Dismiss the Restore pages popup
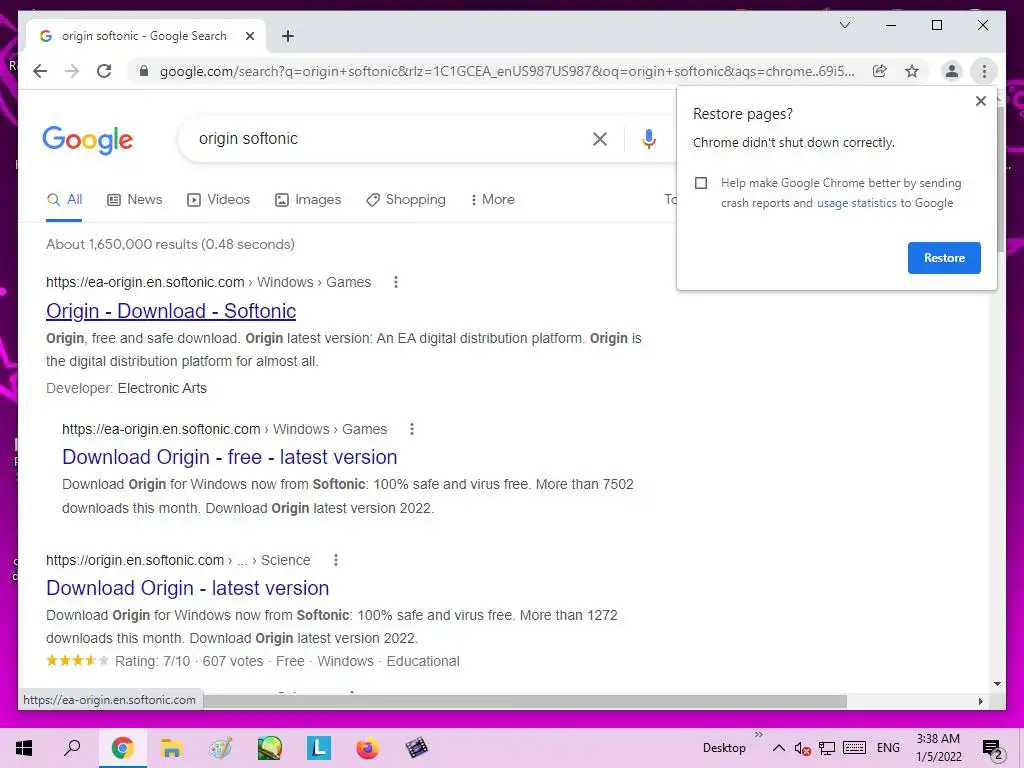 pyautogui.click(x=980, y=101)
